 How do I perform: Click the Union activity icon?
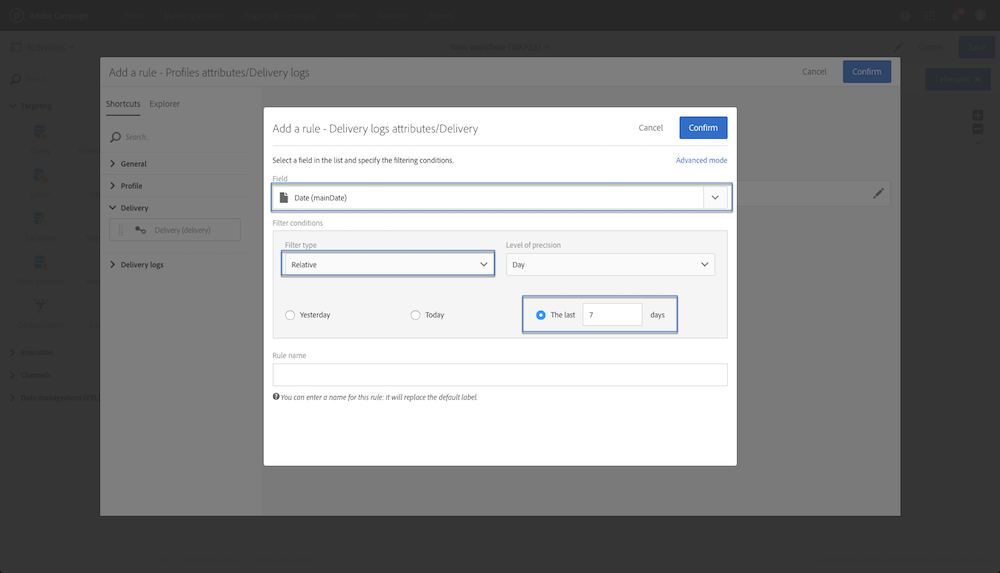tap(40, 176)
